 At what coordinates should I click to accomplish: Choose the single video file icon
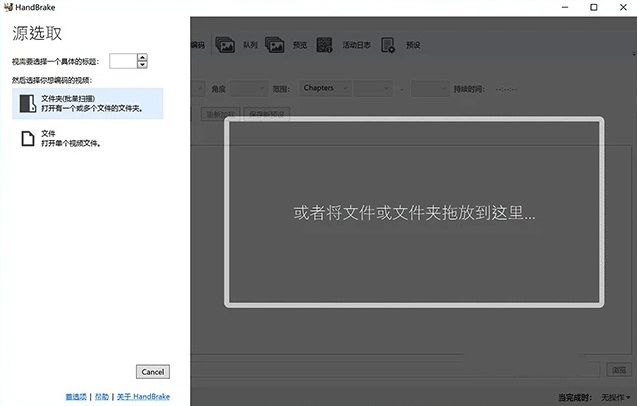(x=28, y=138)
